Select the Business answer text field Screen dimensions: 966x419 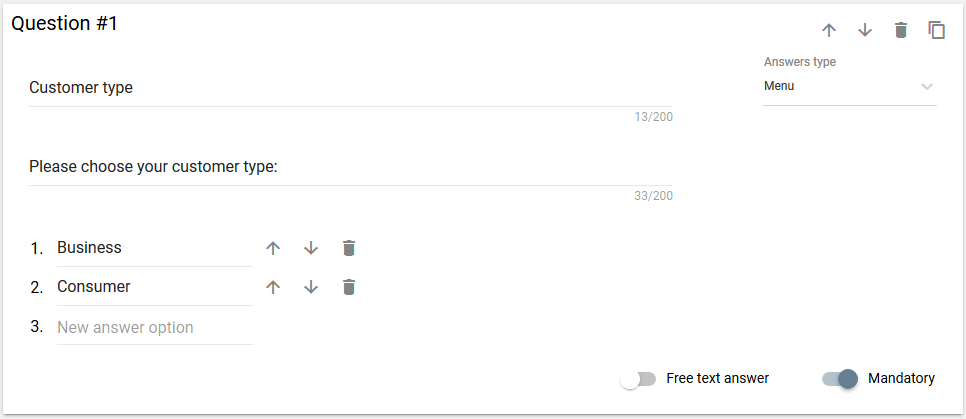(155, 248)
